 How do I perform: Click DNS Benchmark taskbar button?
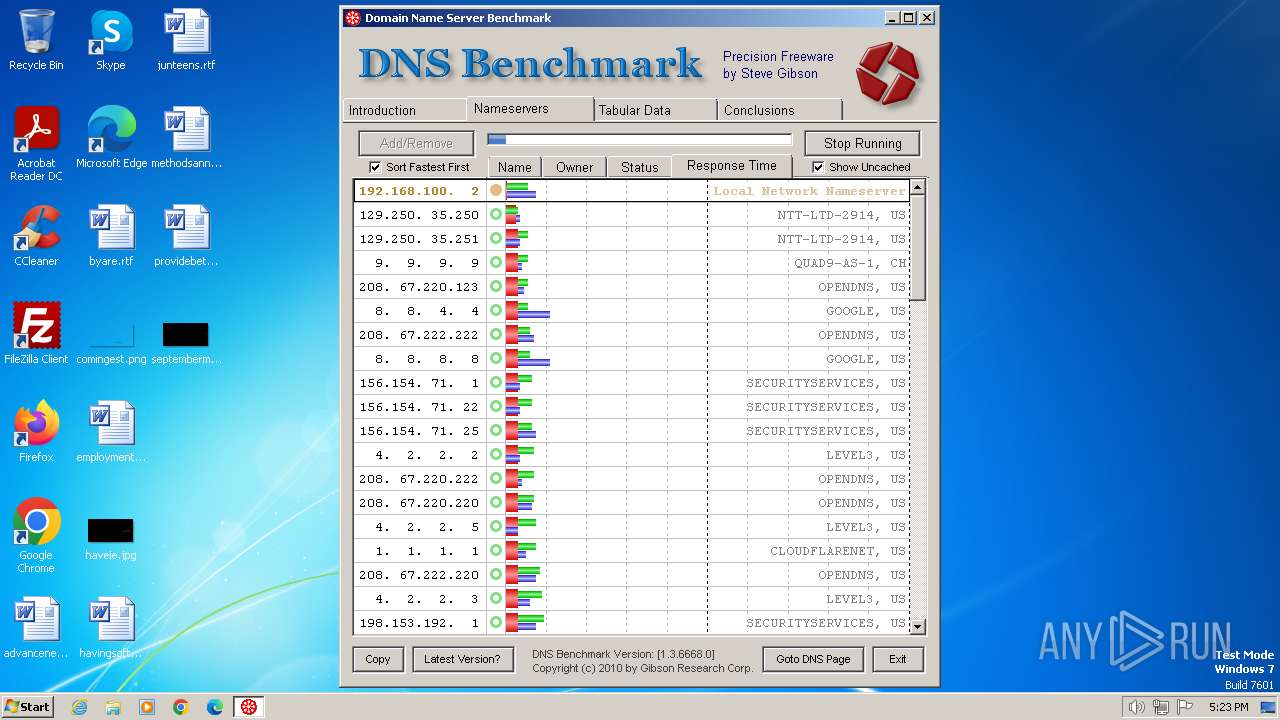(248, 707)
